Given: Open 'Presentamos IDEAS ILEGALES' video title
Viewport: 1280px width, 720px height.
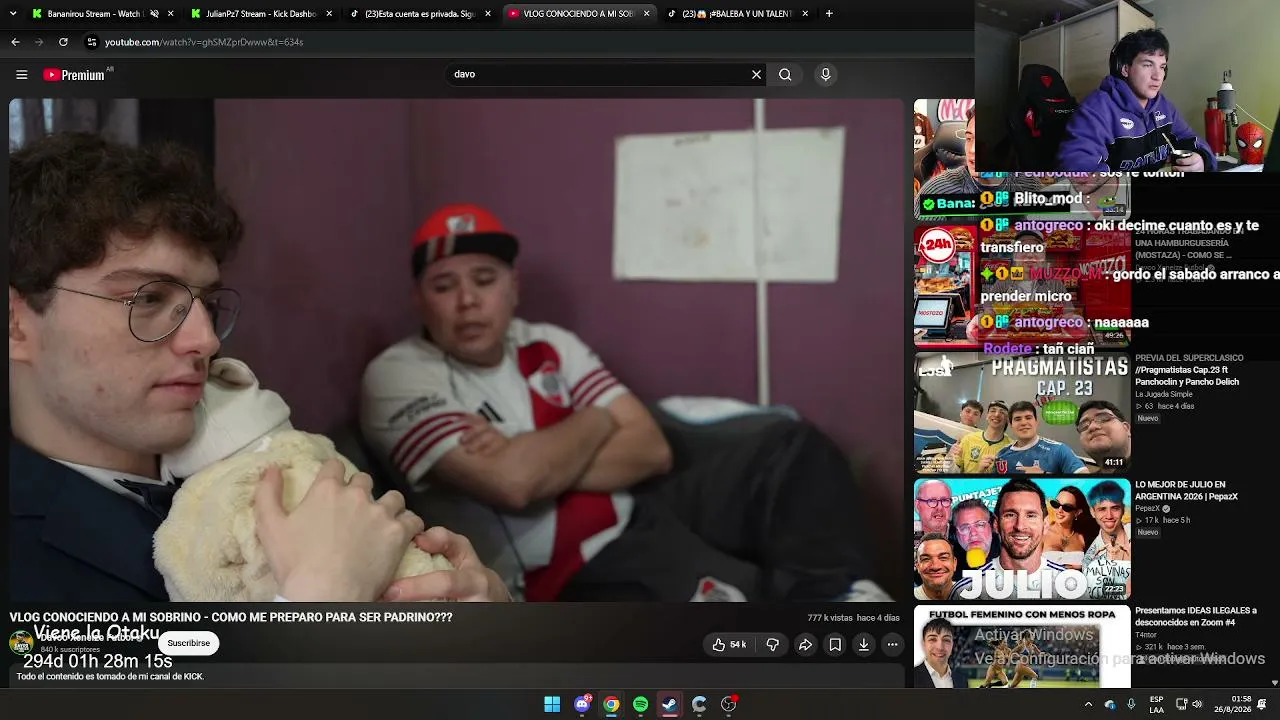Looking at the screenshot, I should [x=1196, y=616].
